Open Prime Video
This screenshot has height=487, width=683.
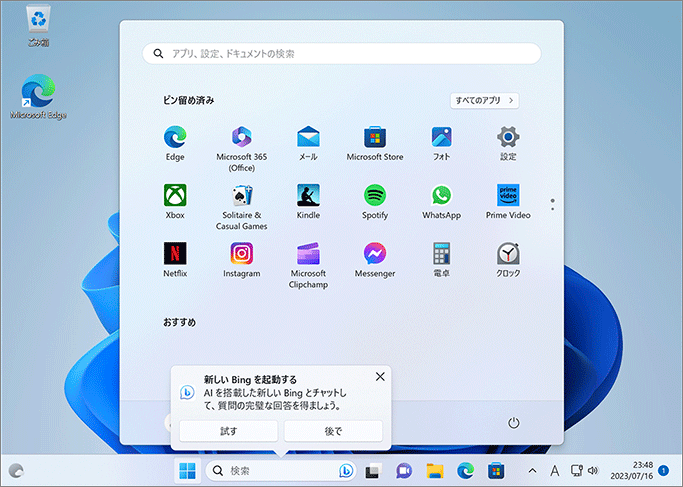pos(508,202)
